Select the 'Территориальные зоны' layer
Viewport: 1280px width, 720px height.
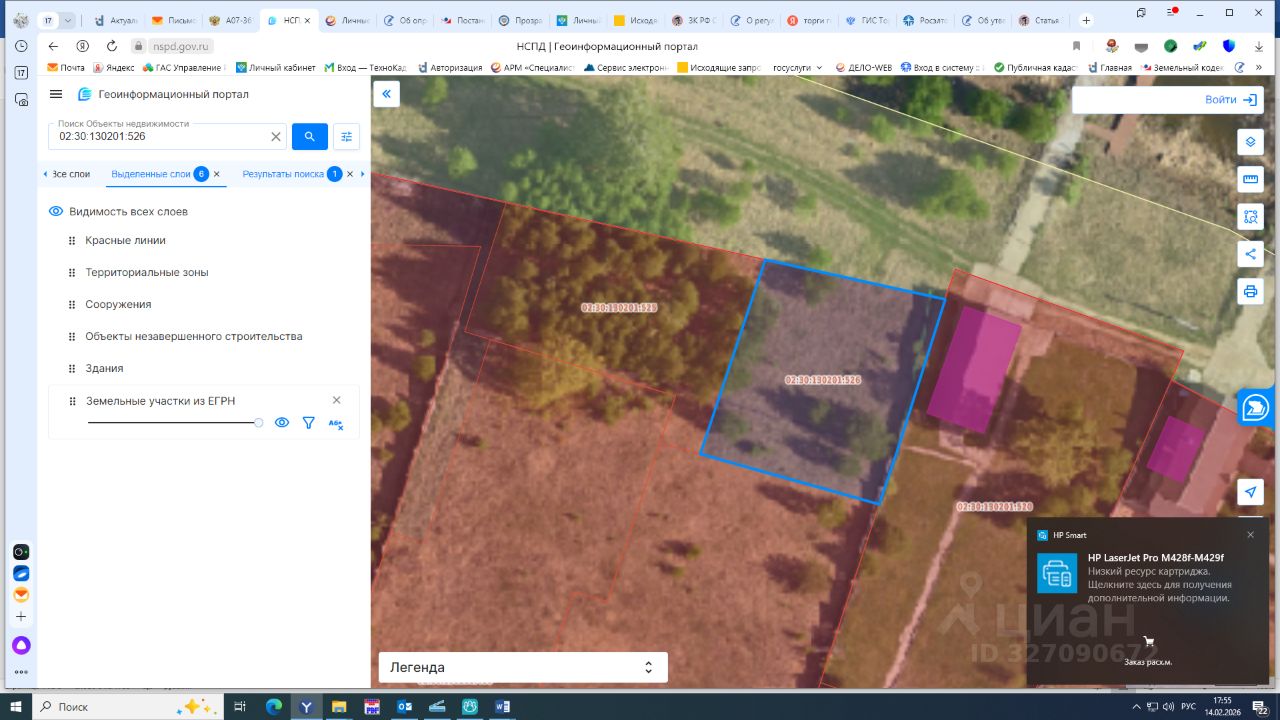coord(147,272)
